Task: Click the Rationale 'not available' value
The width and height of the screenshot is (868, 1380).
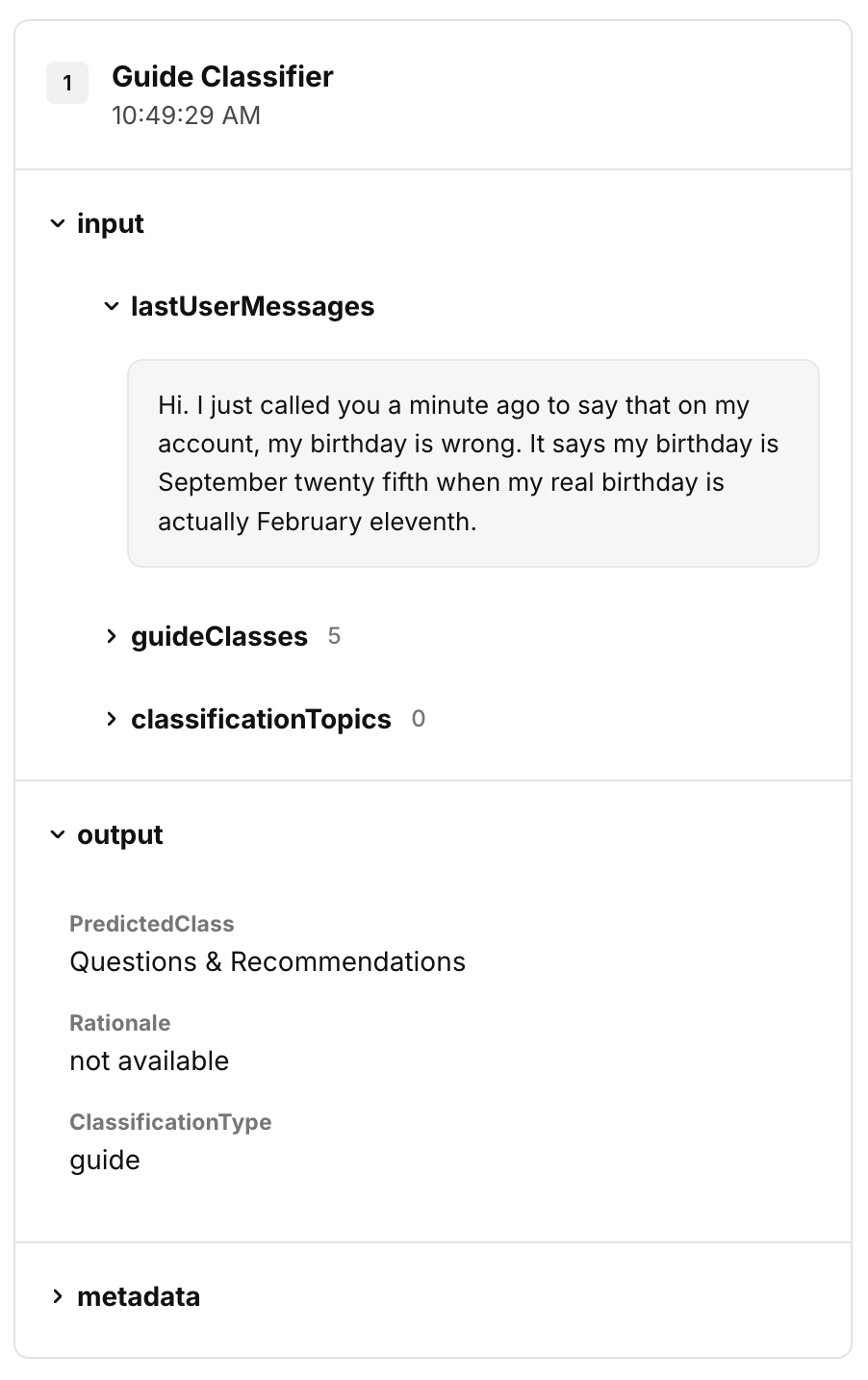Action: [x=149, y=1061]
